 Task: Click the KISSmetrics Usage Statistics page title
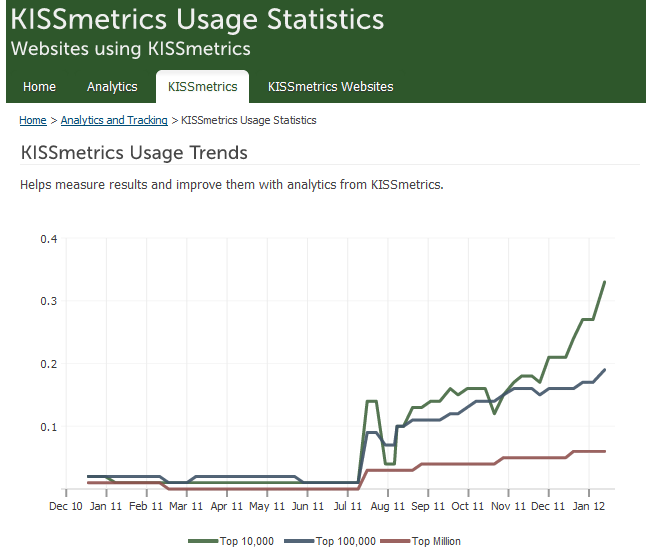[197, 20]
